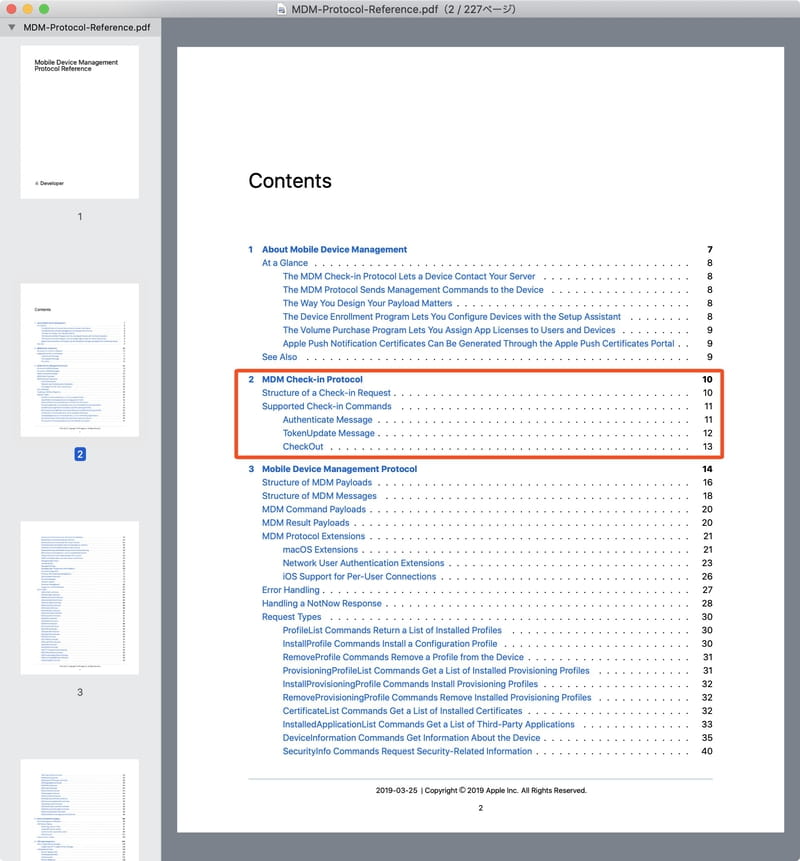Viewport: 800px width, 861px height.
Task: Jump to 'macOS Extensions'
Action: click(x=320, y=550)
